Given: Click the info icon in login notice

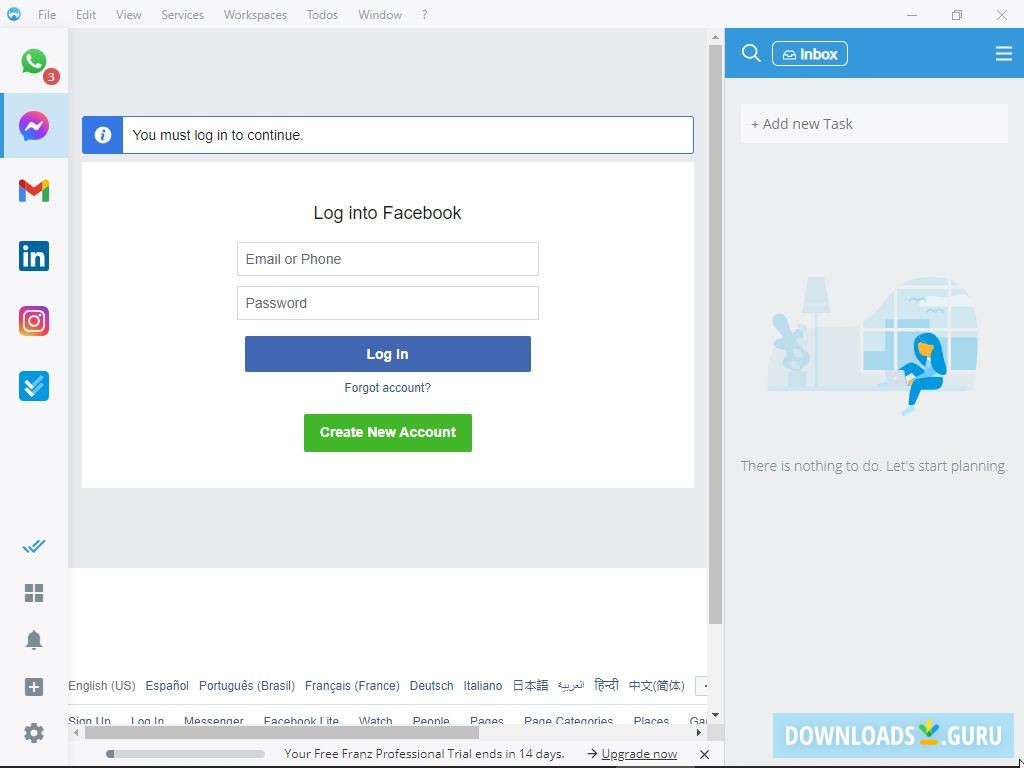Looking at the screenshot, I should (x=103, y=135).
